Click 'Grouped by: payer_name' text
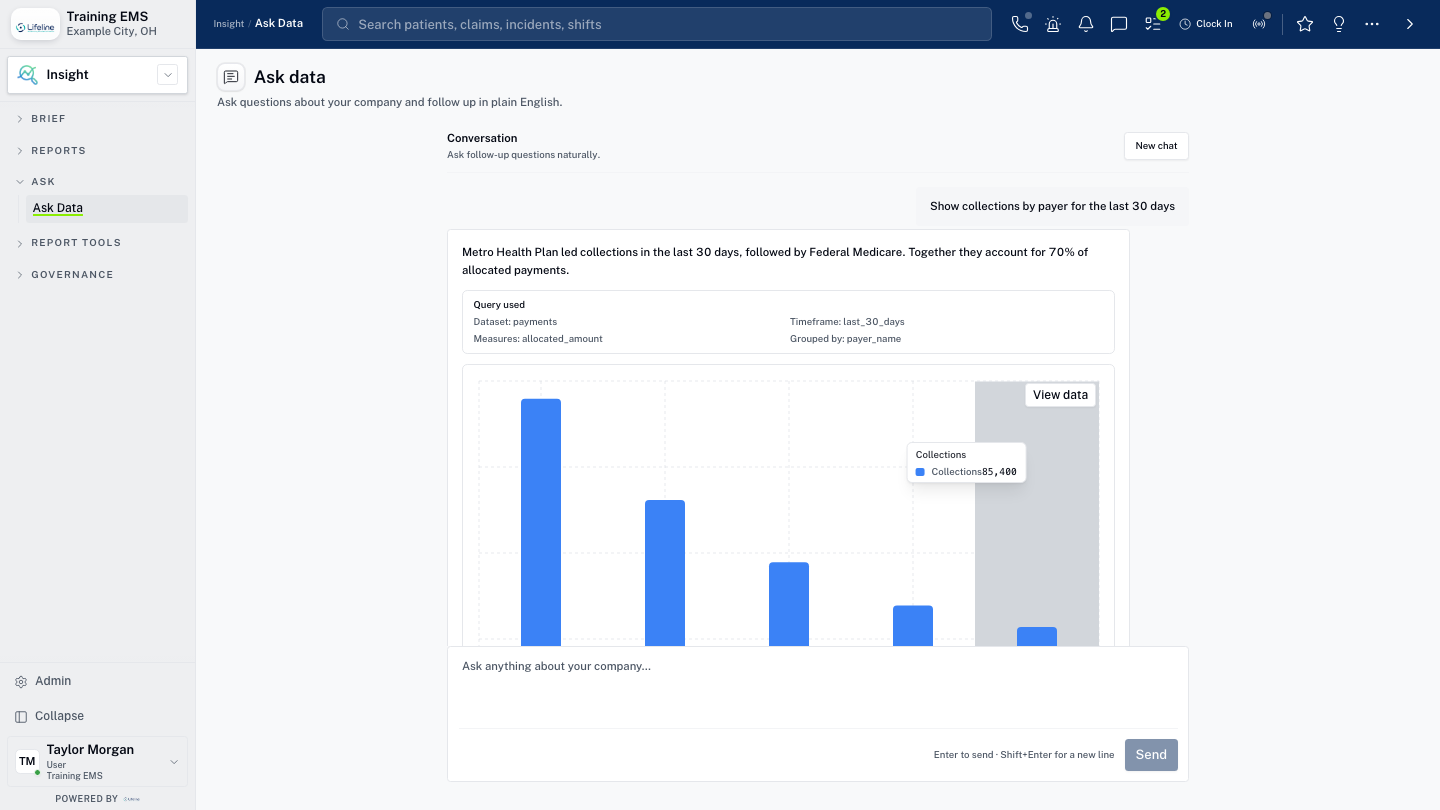The width and height of the screenshot is (1440, 810). 845,339
